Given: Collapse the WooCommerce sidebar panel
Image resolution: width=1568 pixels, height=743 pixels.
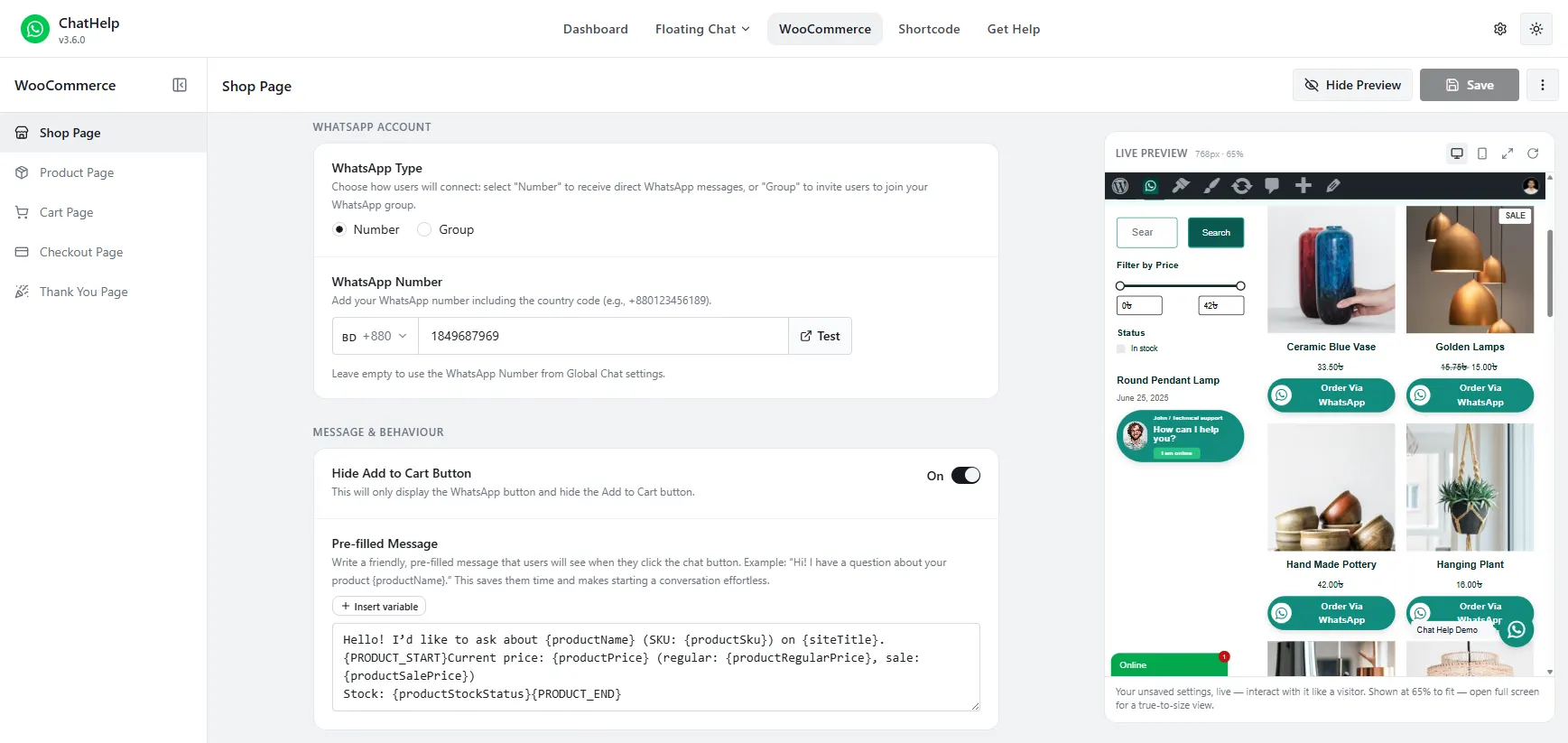Looking at the screenshot, I should [180, 85].
